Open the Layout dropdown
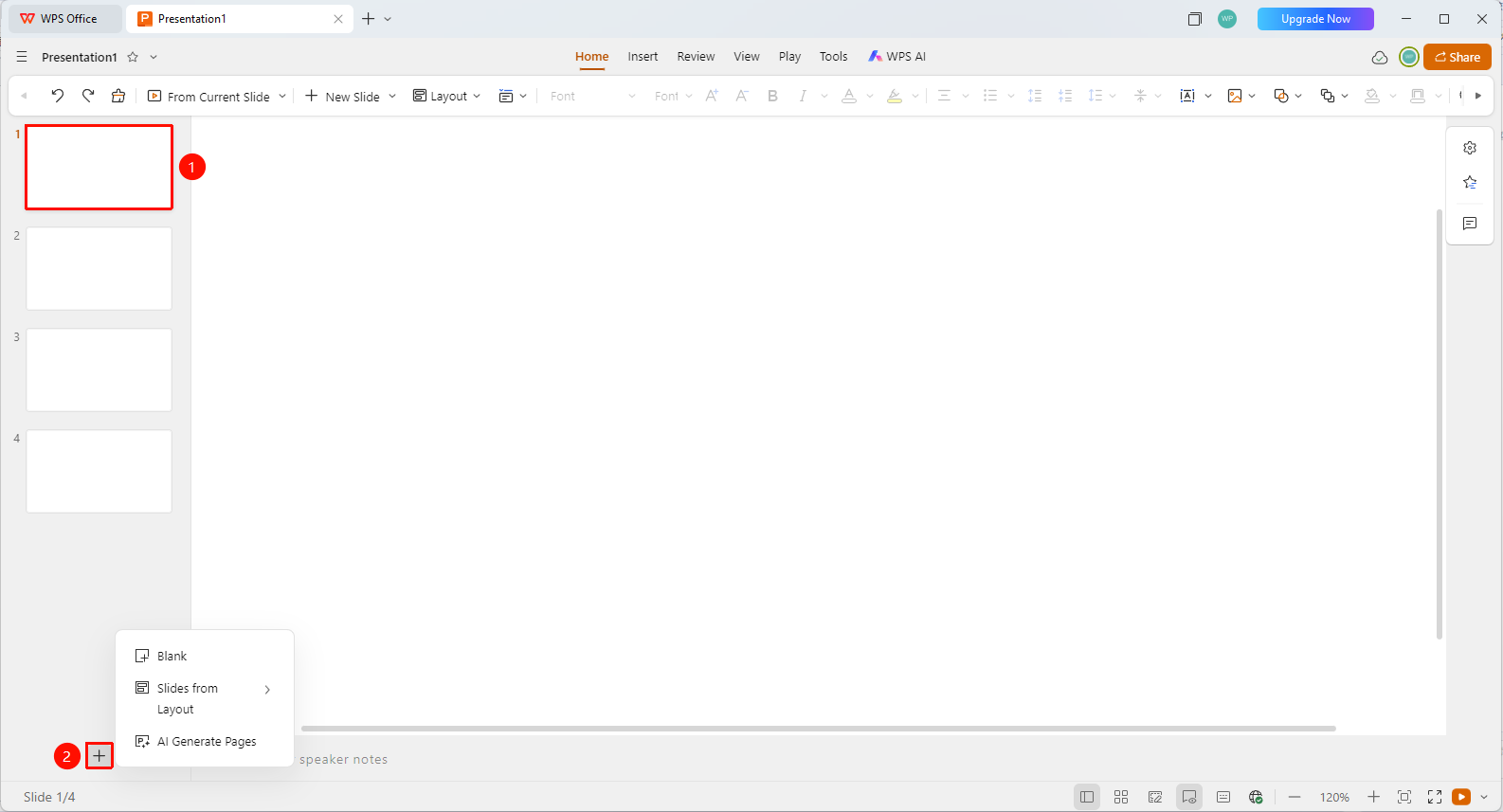Viewport: 1503px width, 812px height. coord(447,96)
